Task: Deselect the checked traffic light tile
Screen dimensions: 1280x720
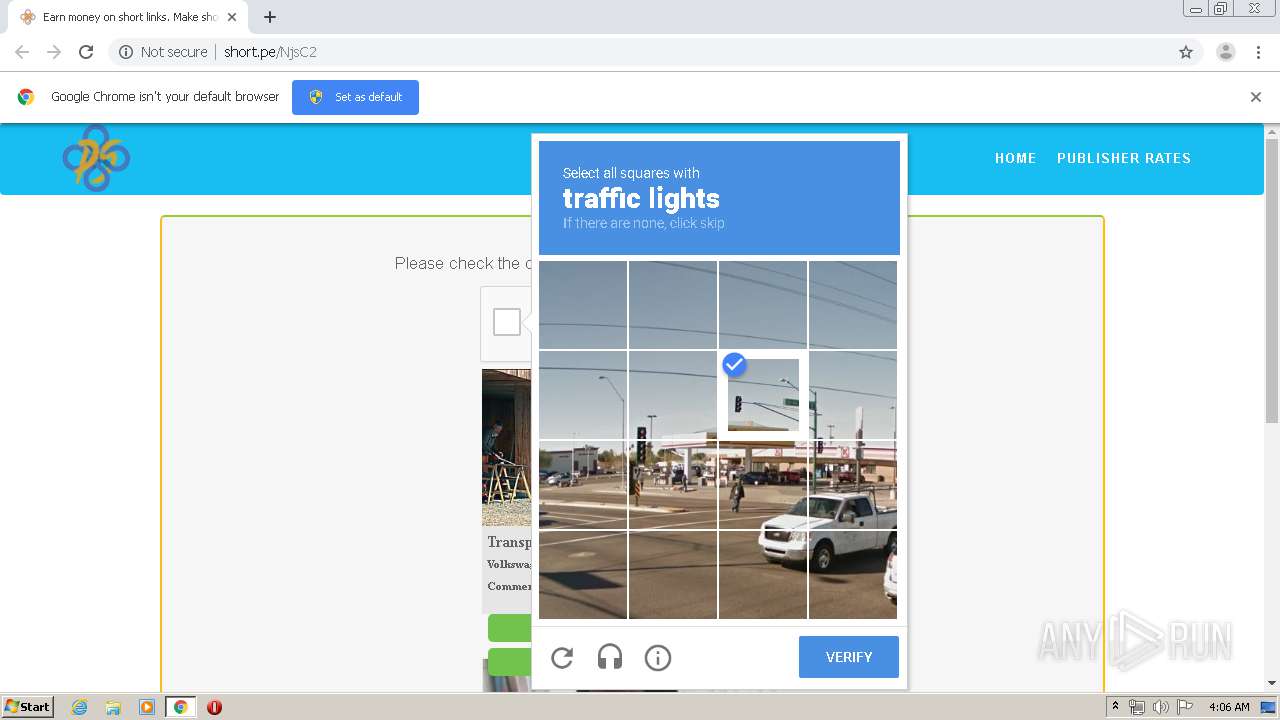Action: (x=763, y=395)
